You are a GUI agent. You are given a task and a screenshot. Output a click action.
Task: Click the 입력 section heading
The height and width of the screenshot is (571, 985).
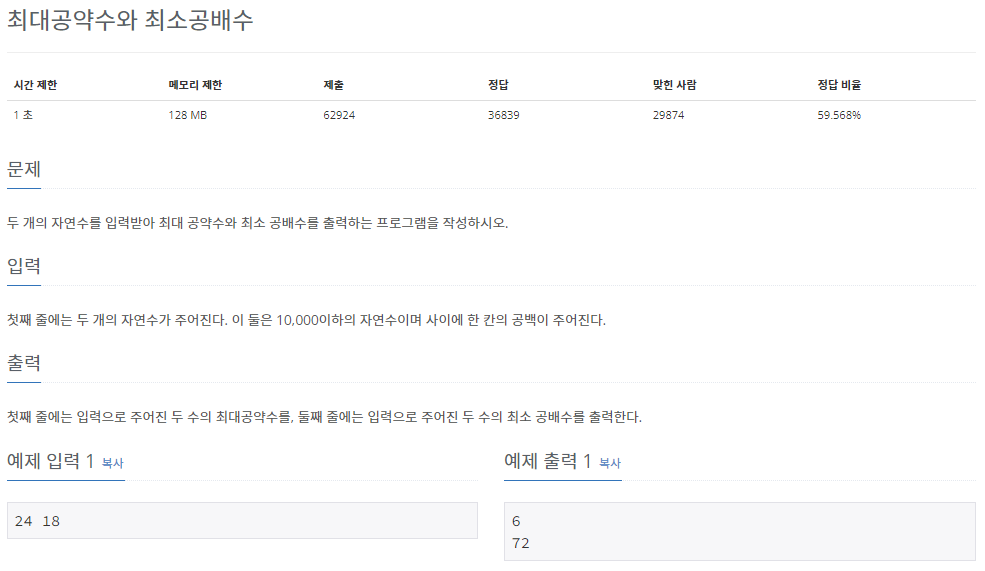[x=24, y=266]
